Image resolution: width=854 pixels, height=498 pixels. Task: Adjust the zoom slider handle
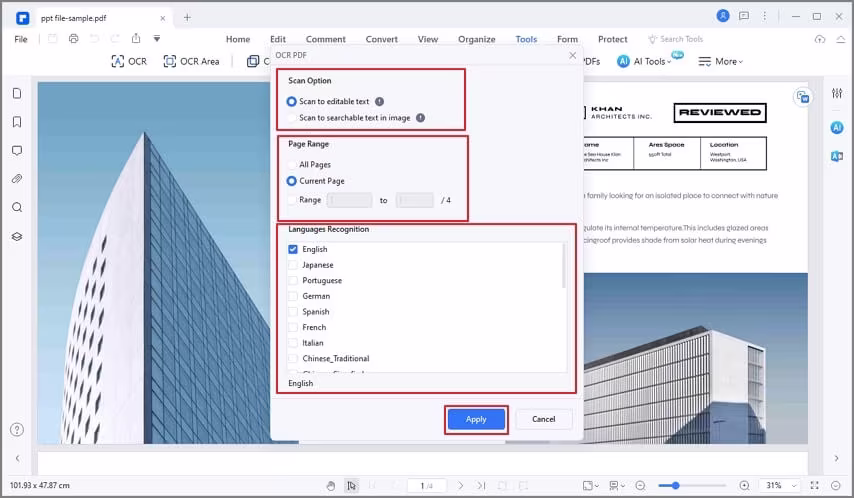coord(675,485)
